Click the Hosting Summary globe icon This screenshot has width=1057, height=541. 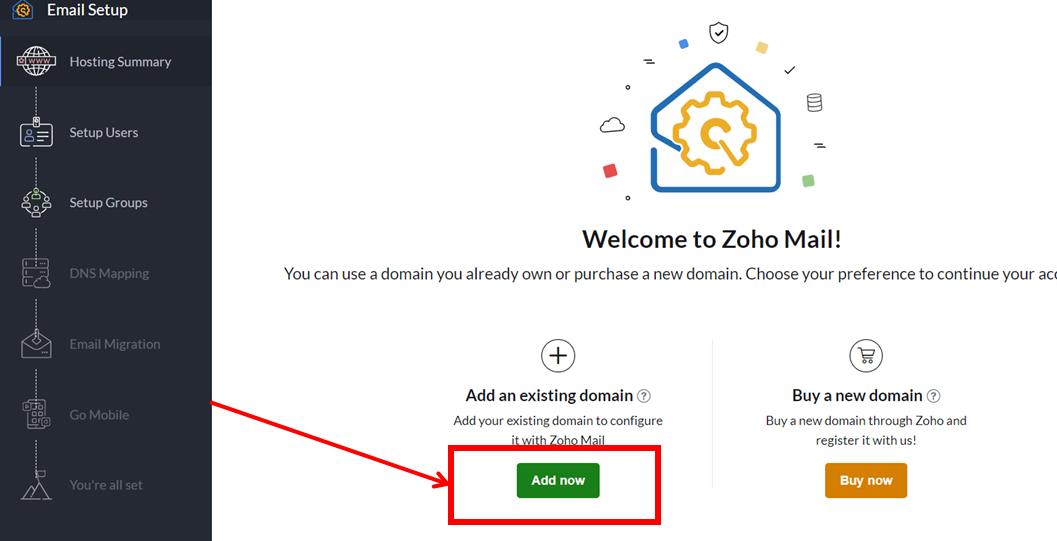click(36, 62)
